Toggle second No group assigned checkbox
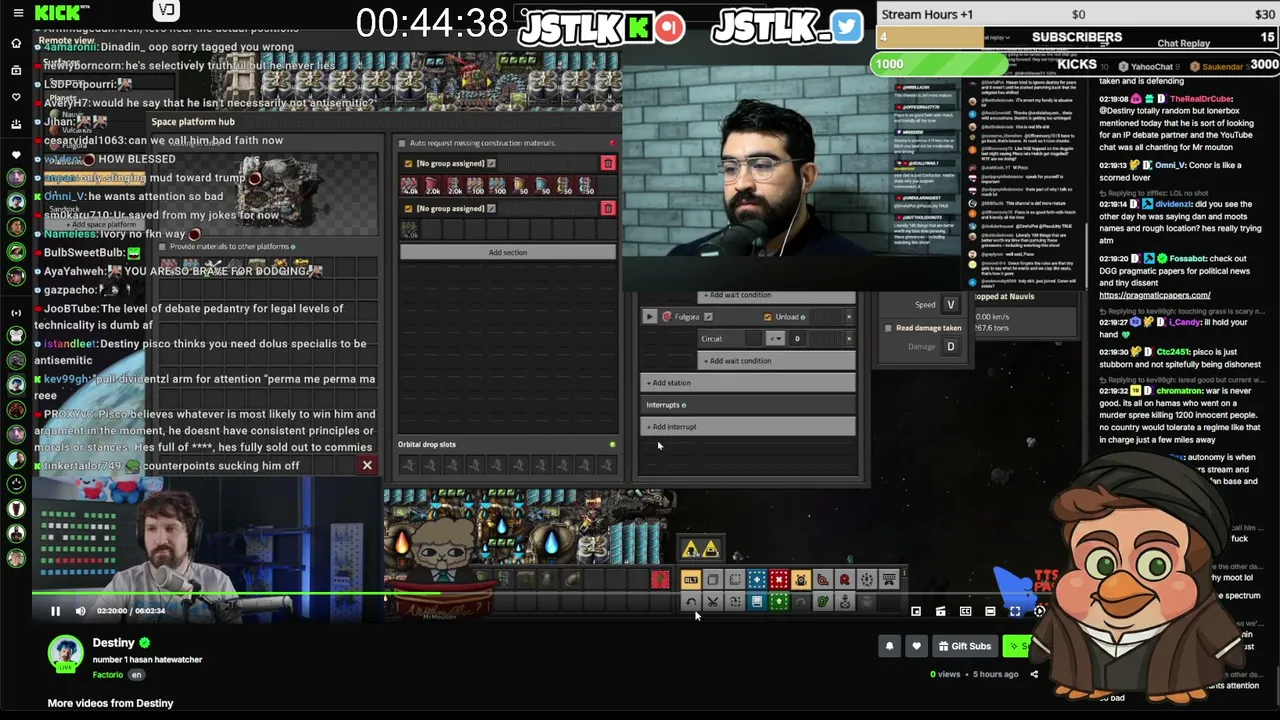Image resolution: width=1280 pixels, height=720 pixels. click(x=408, y=208)
